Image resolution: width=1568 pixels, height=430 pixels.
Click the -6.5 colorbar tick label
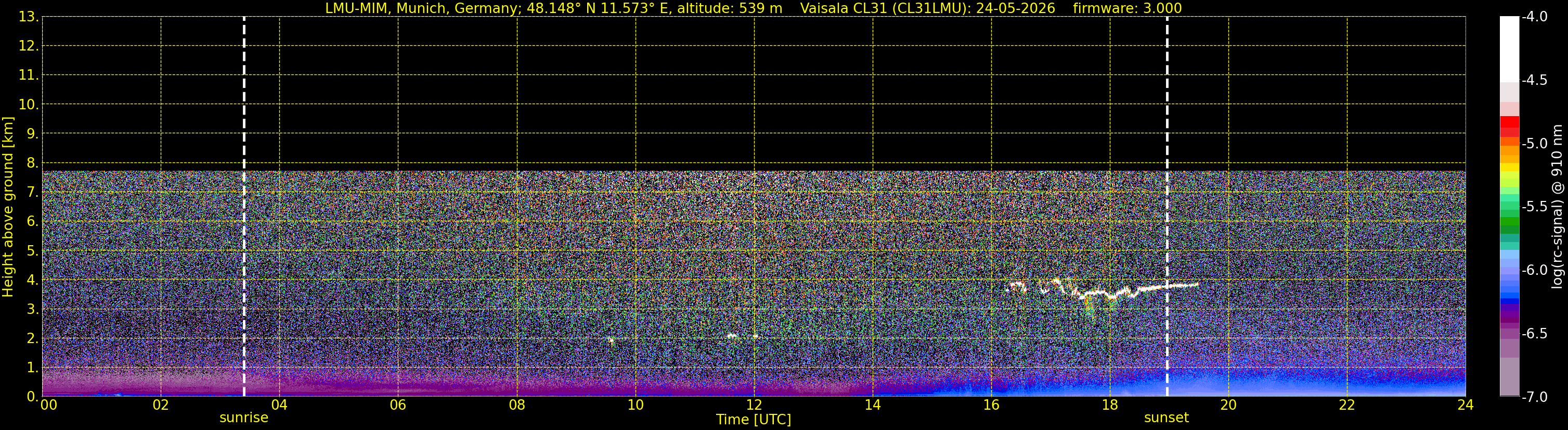1534,334
